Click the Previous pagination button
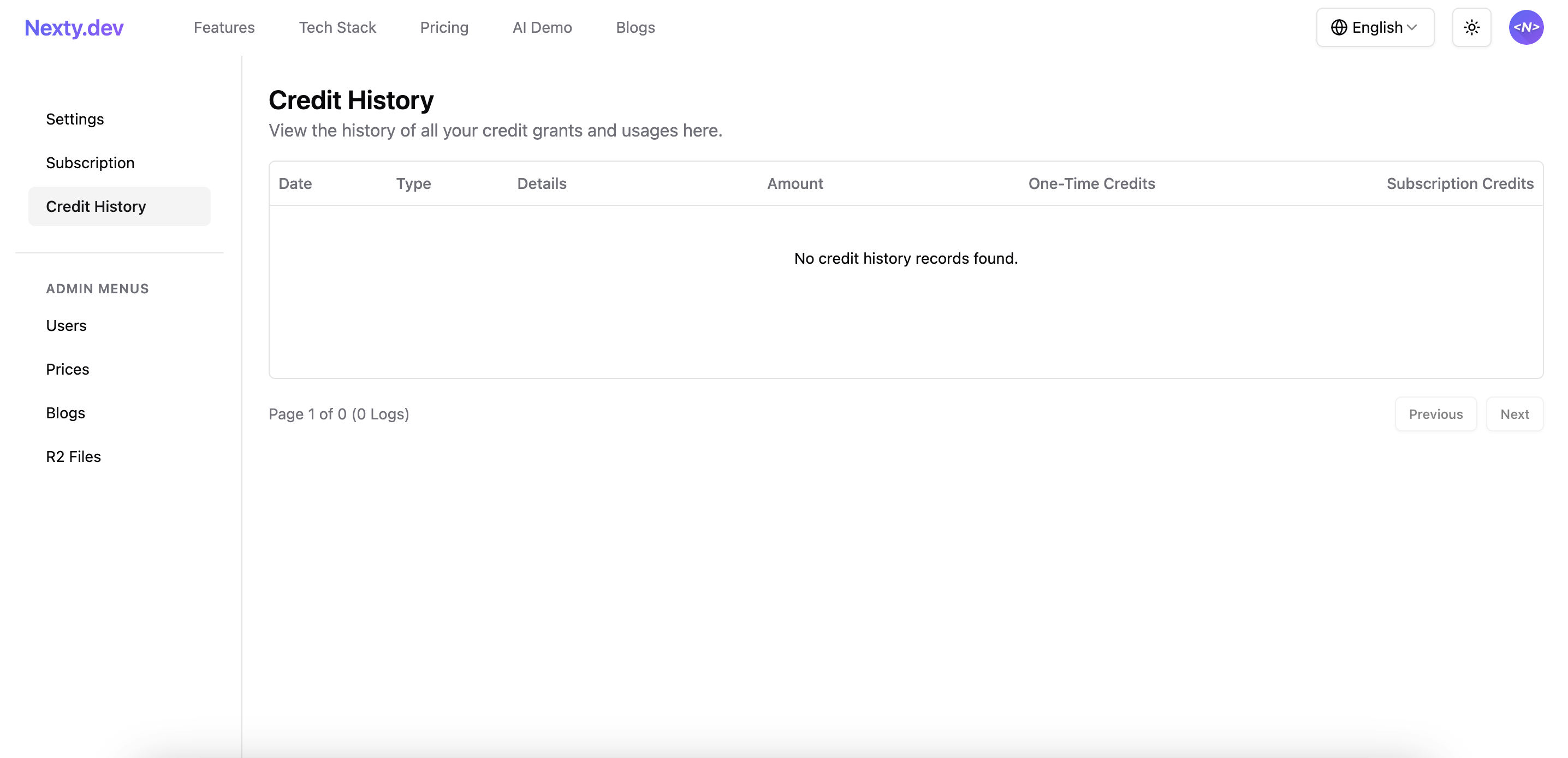The image size is (1568, 758). [1435, 414]
